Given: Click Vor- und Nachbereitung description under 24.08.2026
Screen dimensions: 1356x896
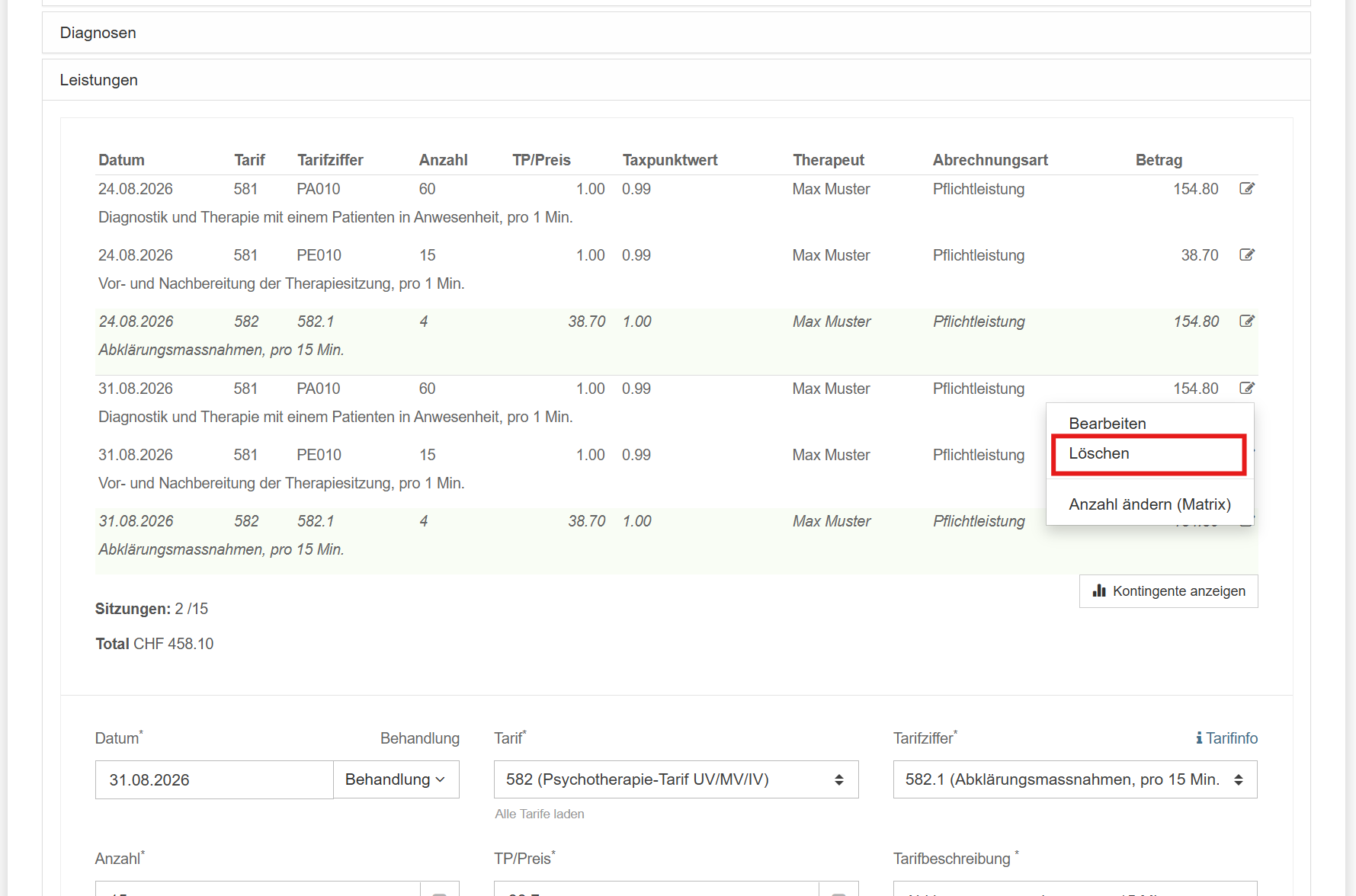Looking at the screenshot, I should pyautogui.click(x=281, y=283).
